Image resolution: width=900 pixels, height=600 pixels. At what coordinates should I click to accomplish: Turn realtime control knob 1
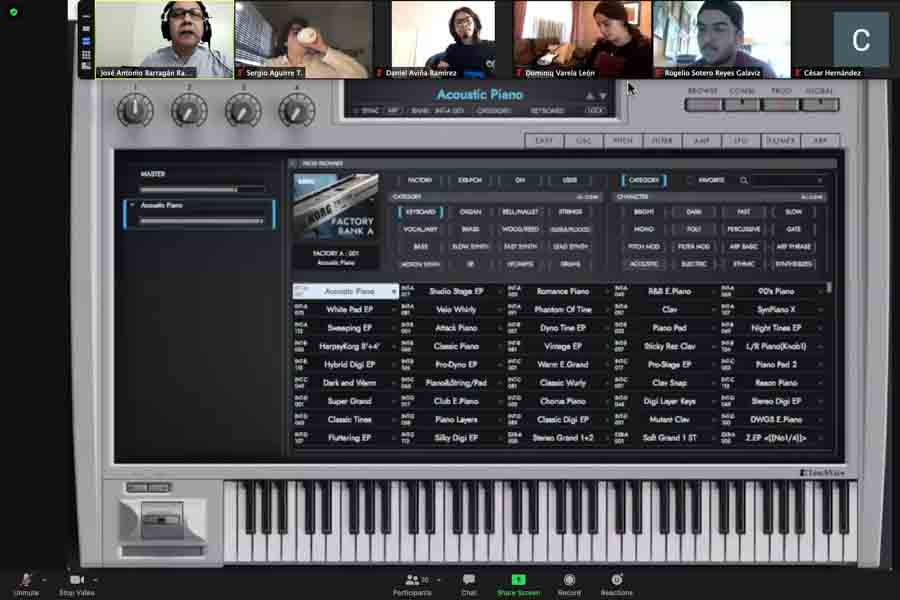135,110
